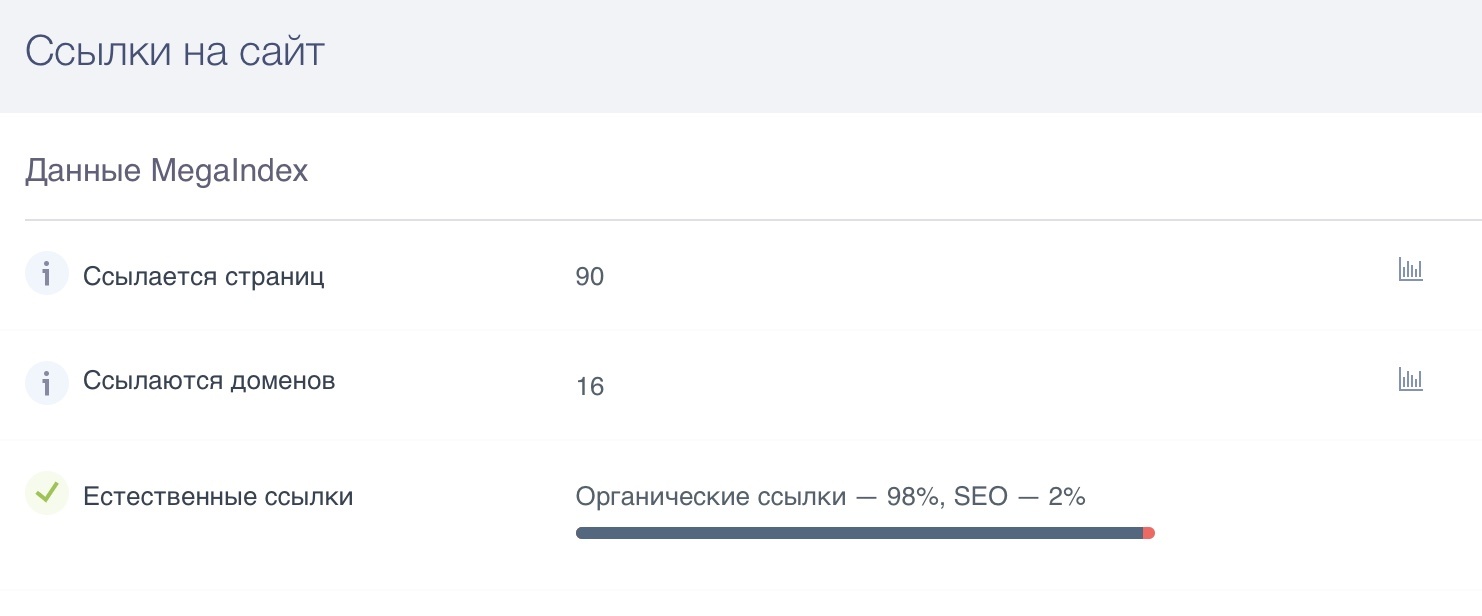The image size is (1482, 616).
Task: Click the word Данные in the subheading
Action: 83,172
